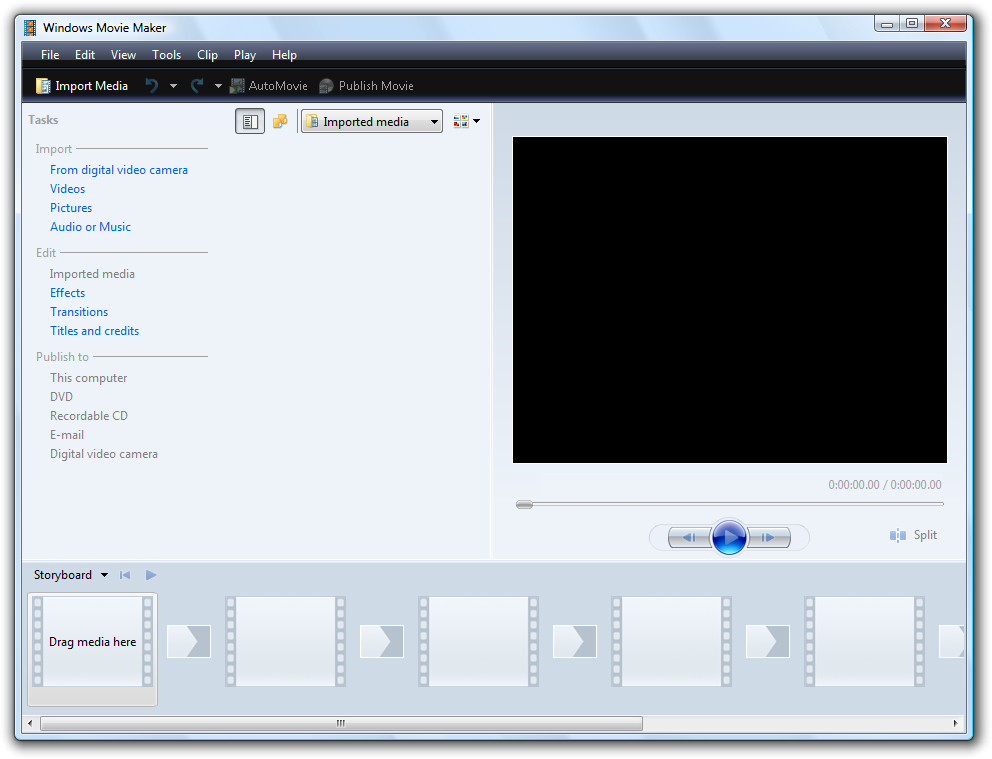
Task: Click the Play Storyboard icon
Action: click(x=151, y=575)
